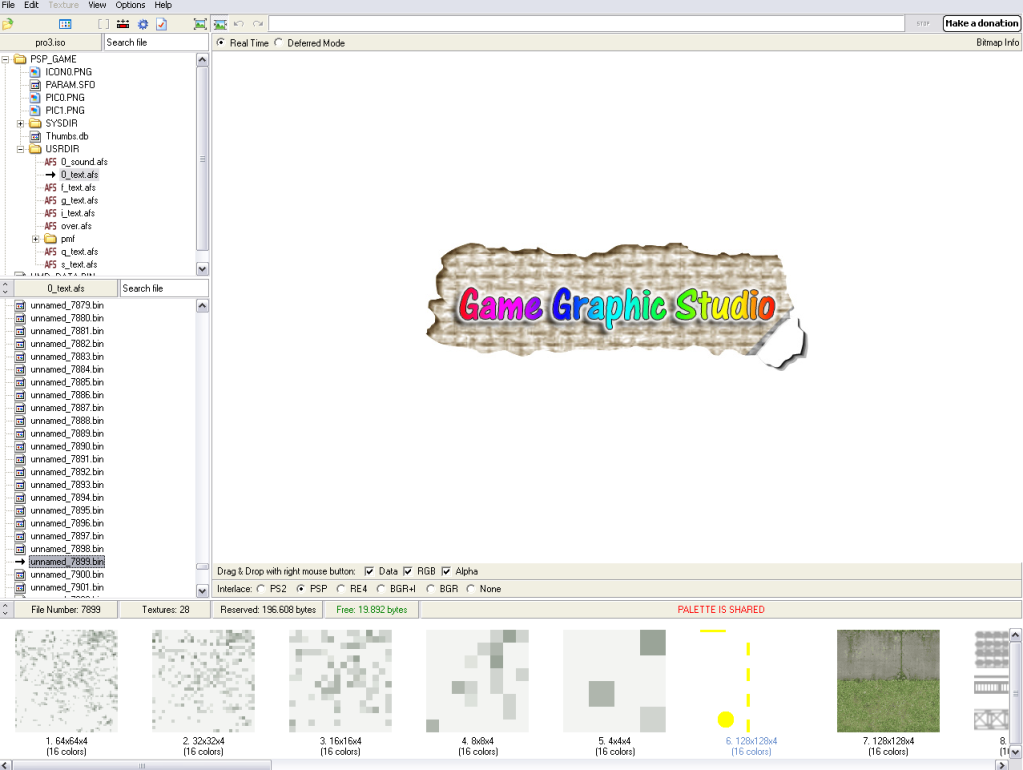This screenshot has height=770, width=1023.
Task: Click the empty brackets toolbar icon
Action: click(x=103, y=24)
